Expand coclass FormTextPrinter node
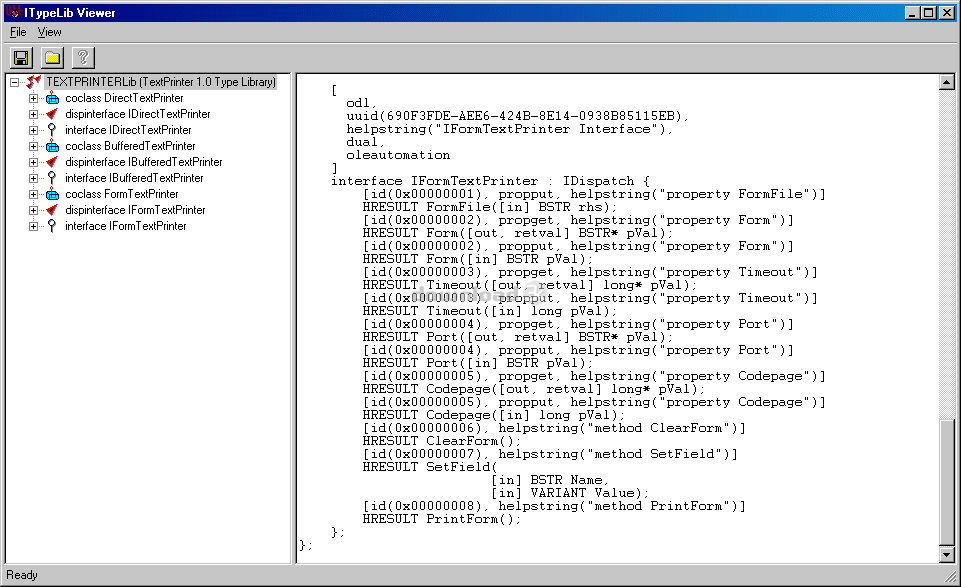This screenshot has height=587, width=961. click(x=33, y=194)
